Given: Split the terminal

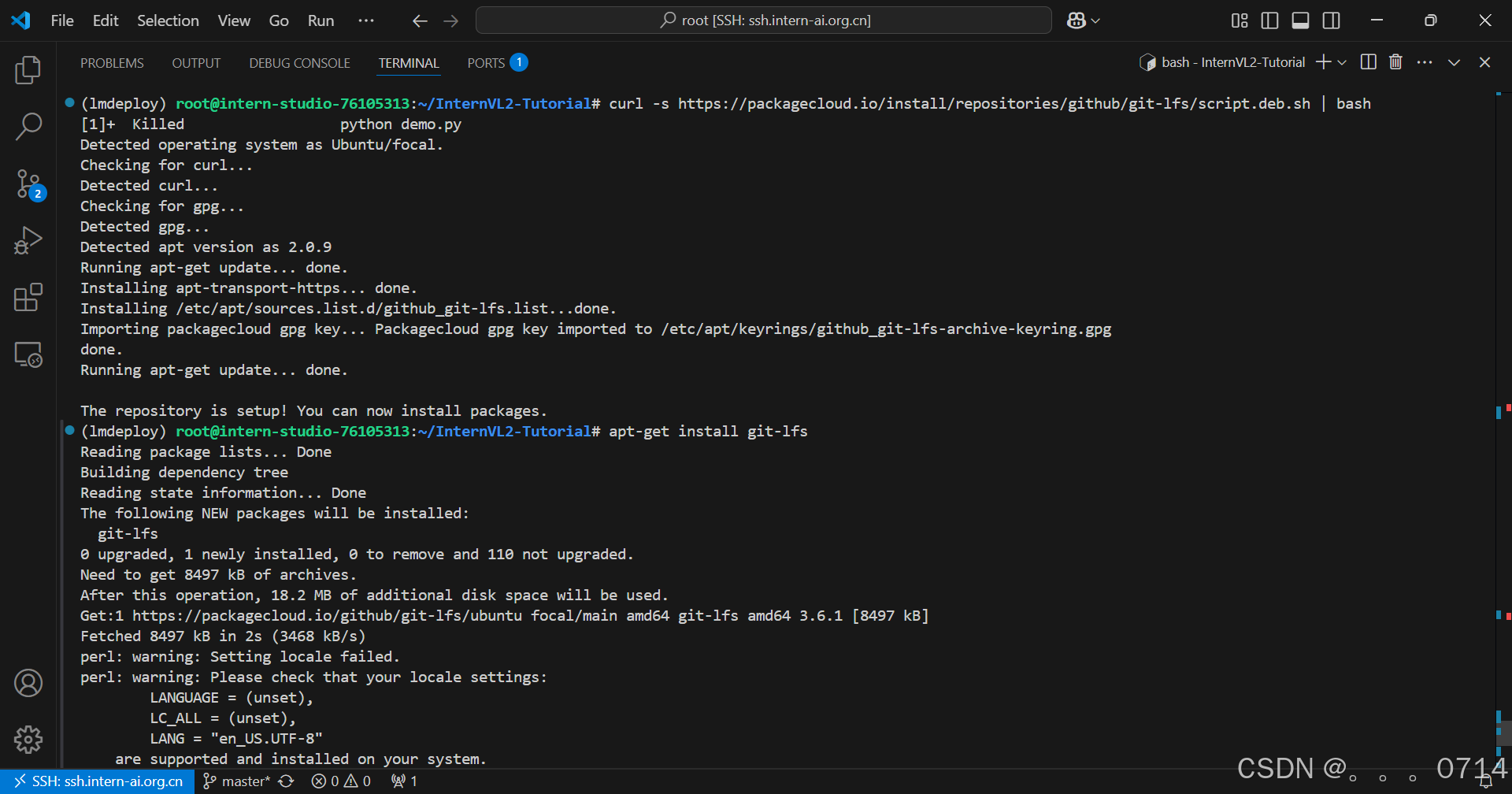Looking at the screenshot, I should point(1369,62).
